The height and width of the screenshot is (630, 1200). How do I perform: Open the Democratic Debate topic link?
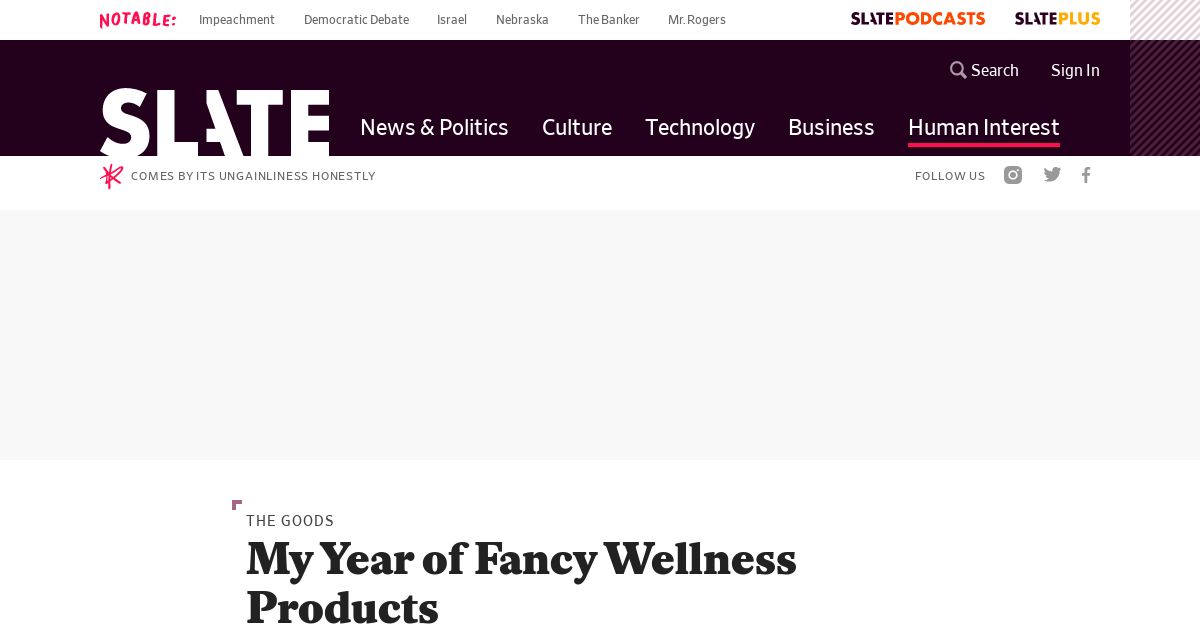pyautogui.click(x=356, y=20)
